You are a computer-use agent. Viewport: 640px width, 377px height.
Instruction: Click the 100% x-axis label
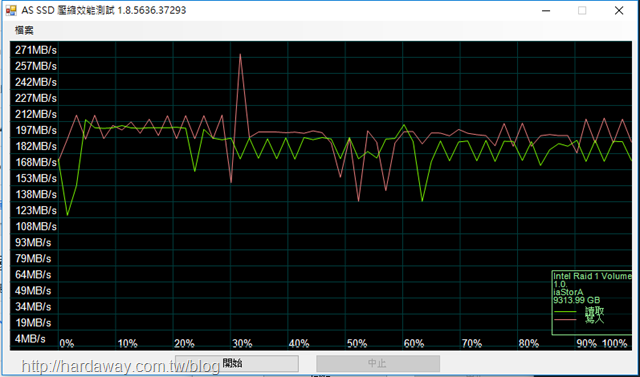[x=615, y=344]
